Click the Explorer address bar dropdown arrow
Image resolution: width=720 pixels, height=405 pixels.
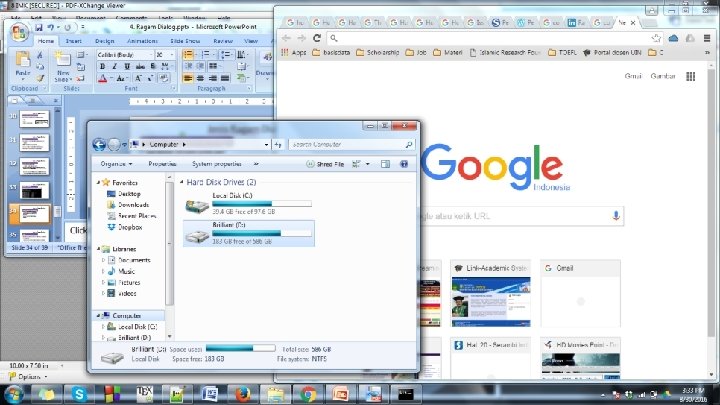[x=266, y=145]
